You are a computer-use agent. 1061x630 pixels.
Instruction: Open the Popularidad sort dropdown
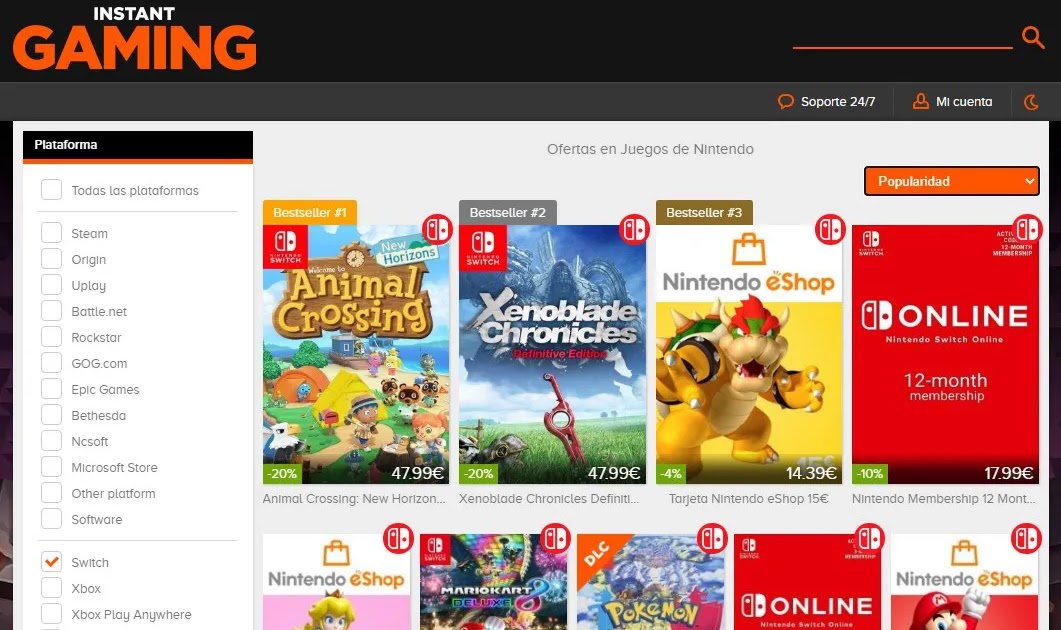click(951, 181)
